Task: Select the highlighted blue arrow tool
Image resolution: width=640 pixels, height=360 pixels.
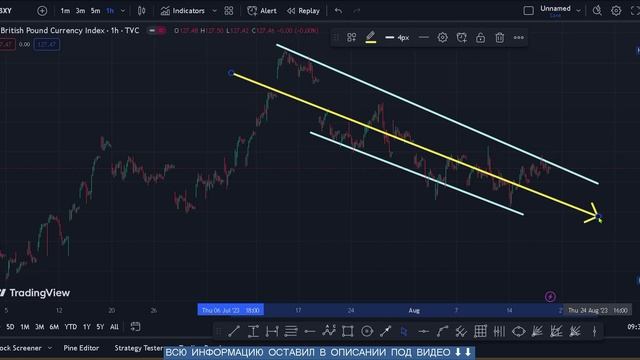Action: [404, 331]
